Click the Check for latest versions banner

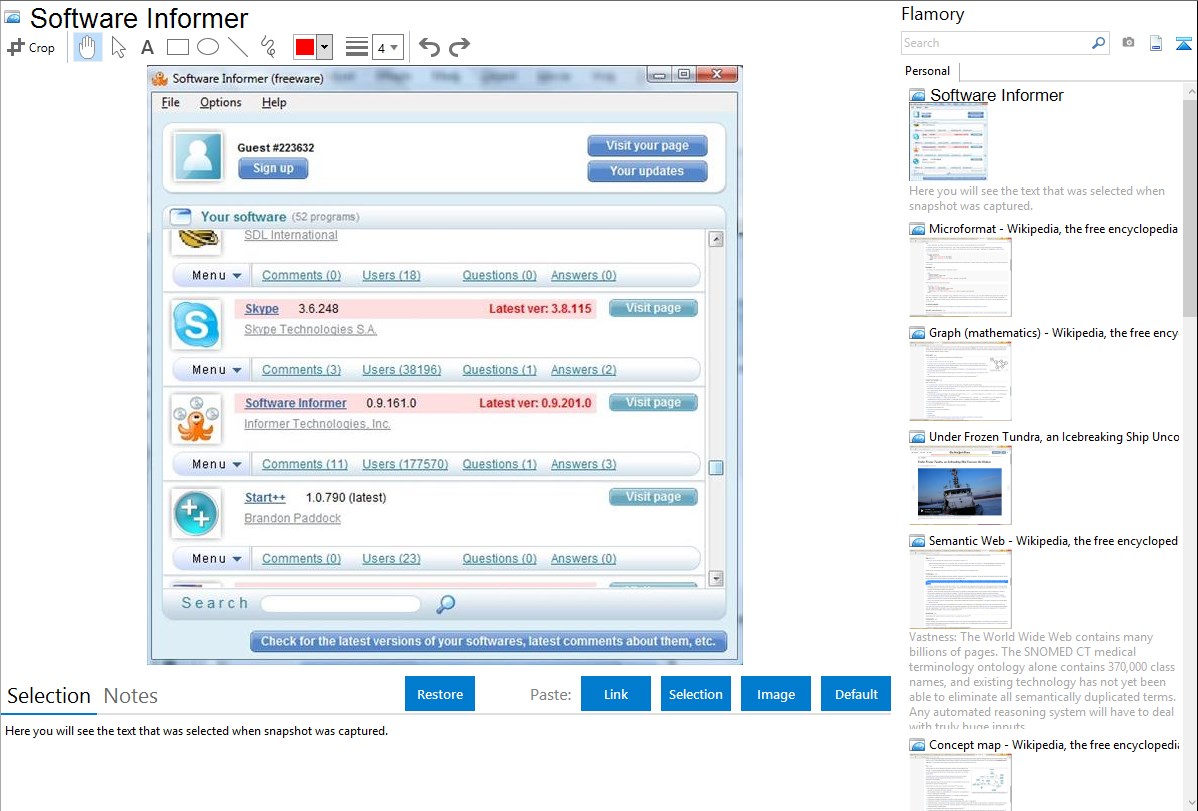point(488,641)
